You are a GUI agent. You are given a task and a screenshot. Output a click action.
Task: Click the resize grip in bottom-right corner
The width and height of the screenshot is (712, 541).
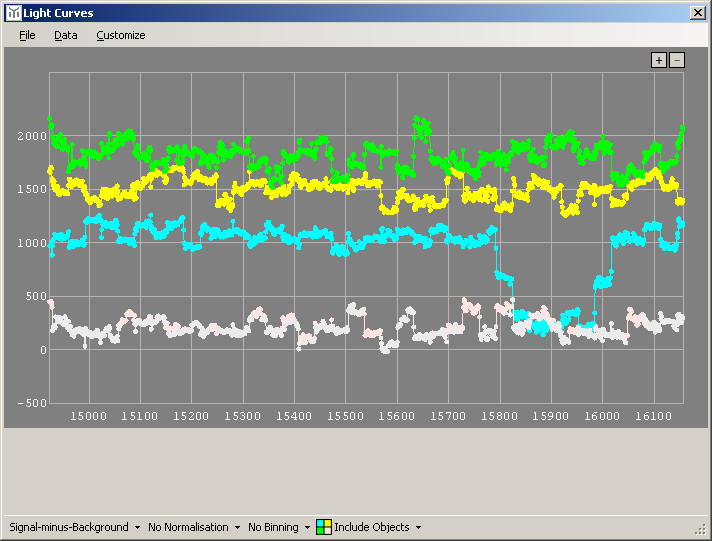[x=701, y=529]
